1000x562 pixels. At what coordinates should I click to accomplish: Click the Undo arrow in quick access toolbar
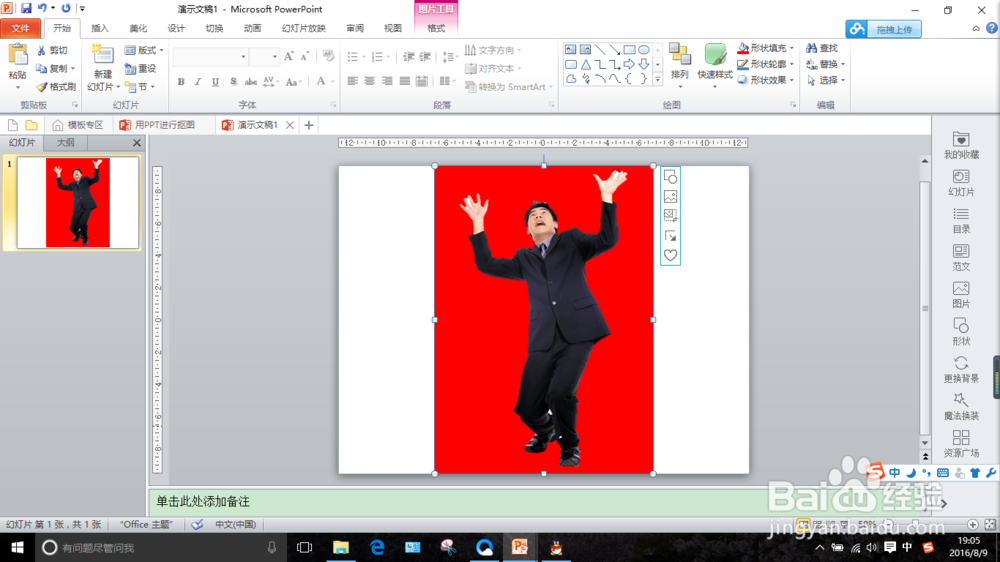pos(42,8)
